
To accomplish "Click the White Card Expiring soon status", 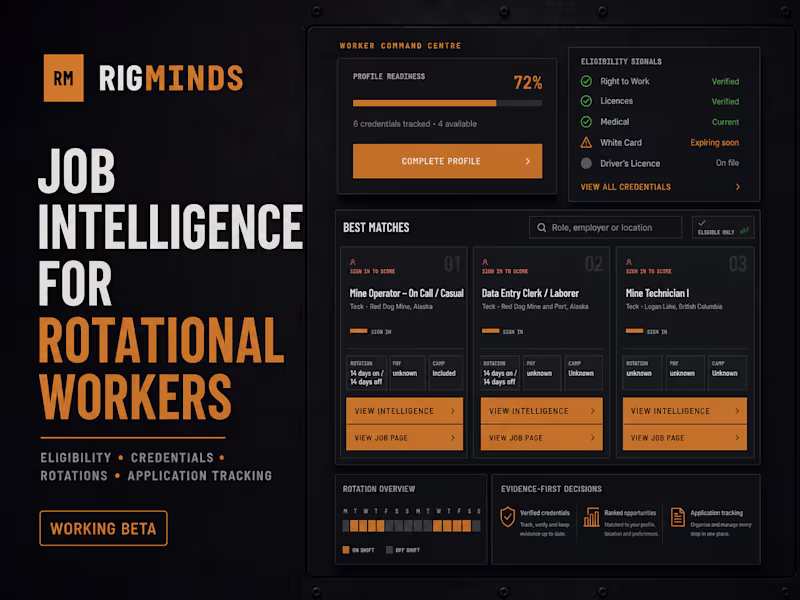I will (714, 143).
